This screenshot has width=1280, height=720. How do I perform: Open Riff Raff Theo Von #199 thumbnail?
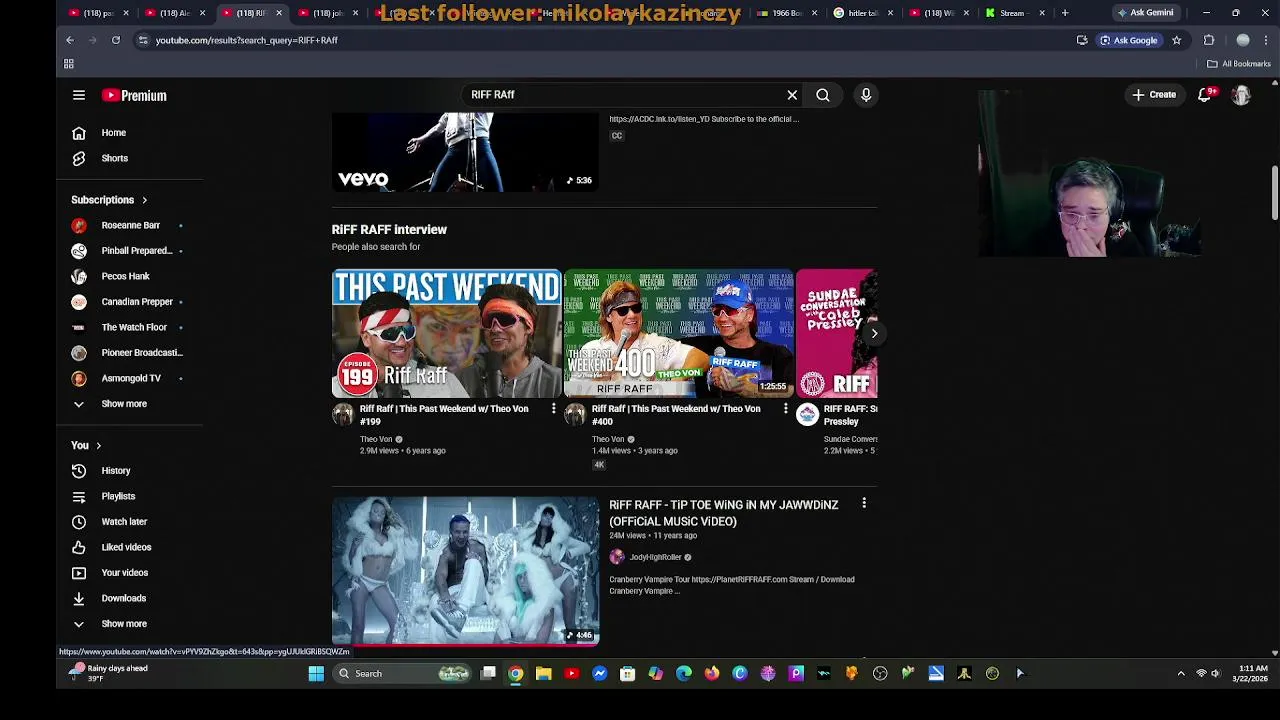click(447, 333)
